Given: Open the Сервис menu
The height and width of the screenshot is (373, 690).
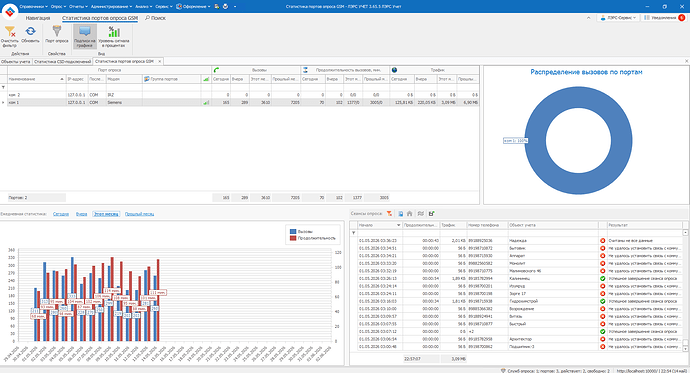Looking at the screenshot, I should [x=164, y=7].
